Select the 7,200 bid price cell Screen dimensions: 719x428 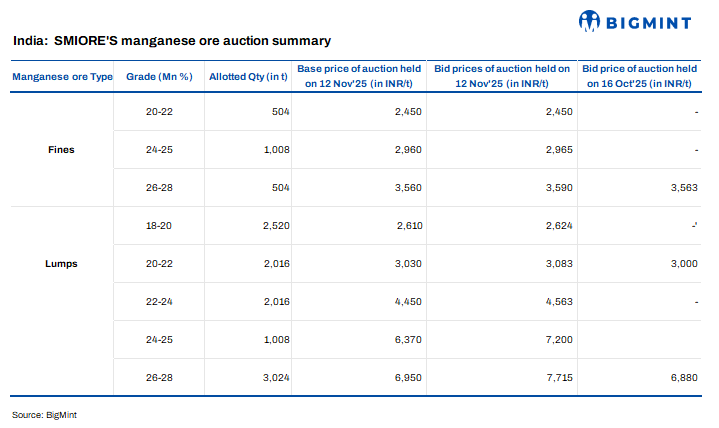[558, 339]
